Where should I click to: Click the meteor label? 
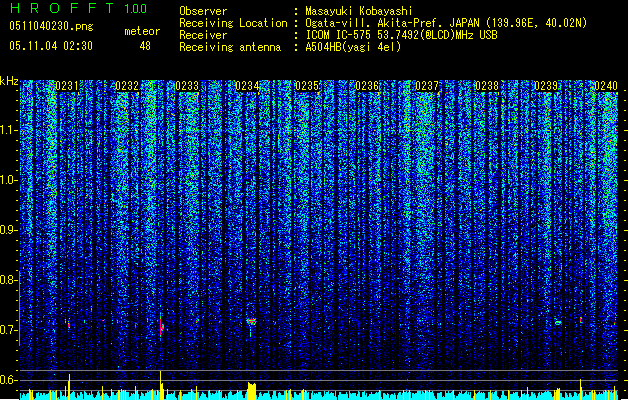click(142, 31)
